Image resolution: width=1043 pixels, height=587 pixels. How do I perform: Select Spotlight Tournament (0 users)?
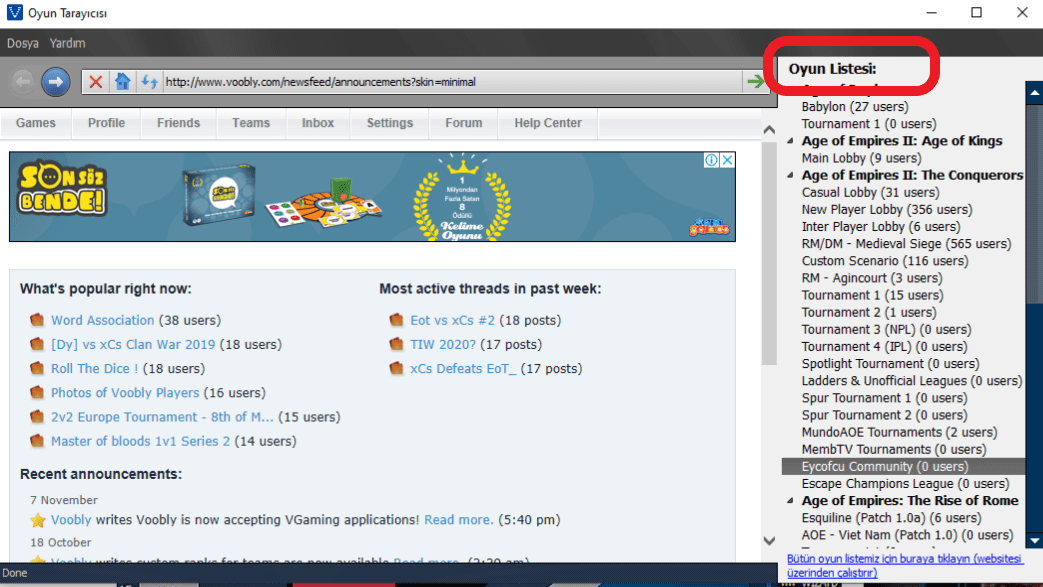pyautogui.click(x=890, y=364)
